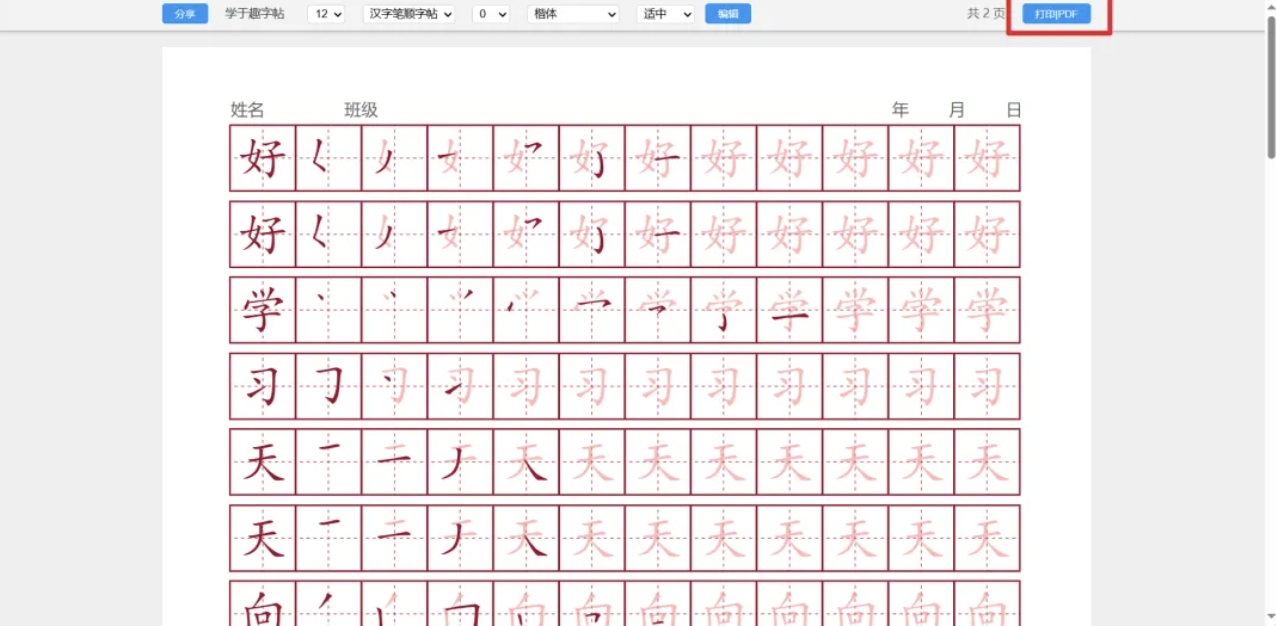Click the 共 2 页 page count

pos(985,14)
